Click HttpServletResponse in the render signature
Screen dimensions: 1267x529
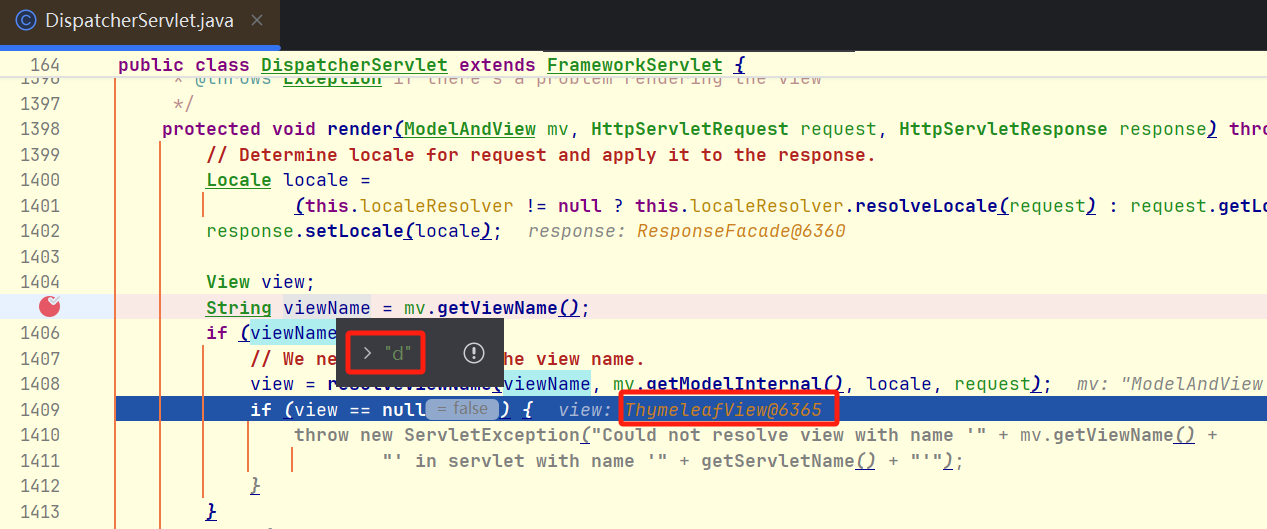(1003, 129)
